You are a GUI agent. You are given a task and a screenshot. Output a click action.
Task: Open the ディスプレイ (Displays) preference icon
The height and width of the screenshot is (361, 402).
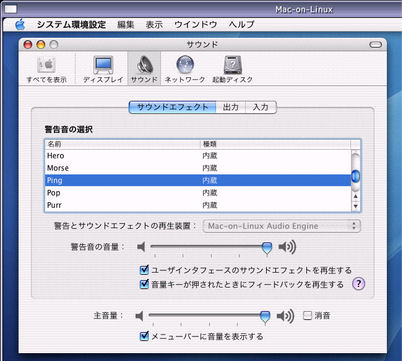tap(103, 69)
